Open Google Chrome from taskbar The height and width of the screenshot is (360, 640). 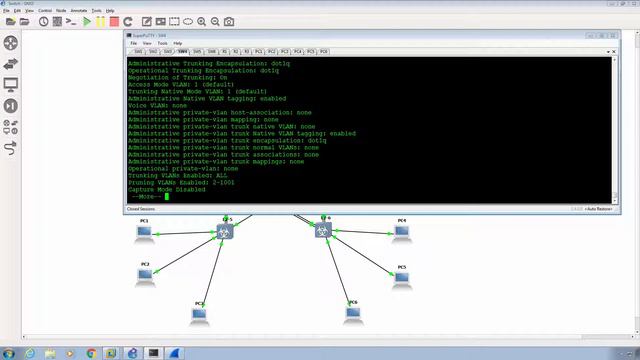coord(91,353)
